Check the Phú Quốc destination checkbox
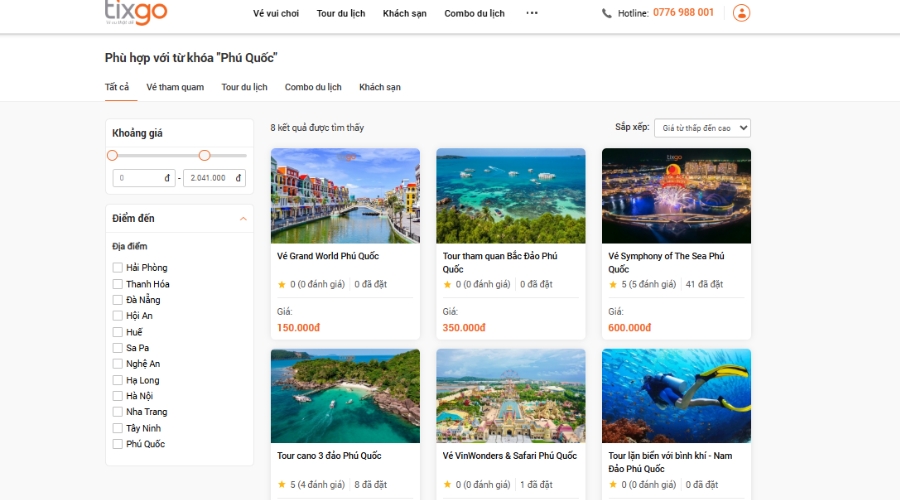Image resolution: width=900 pixels, height=500 pixels. 118,444
